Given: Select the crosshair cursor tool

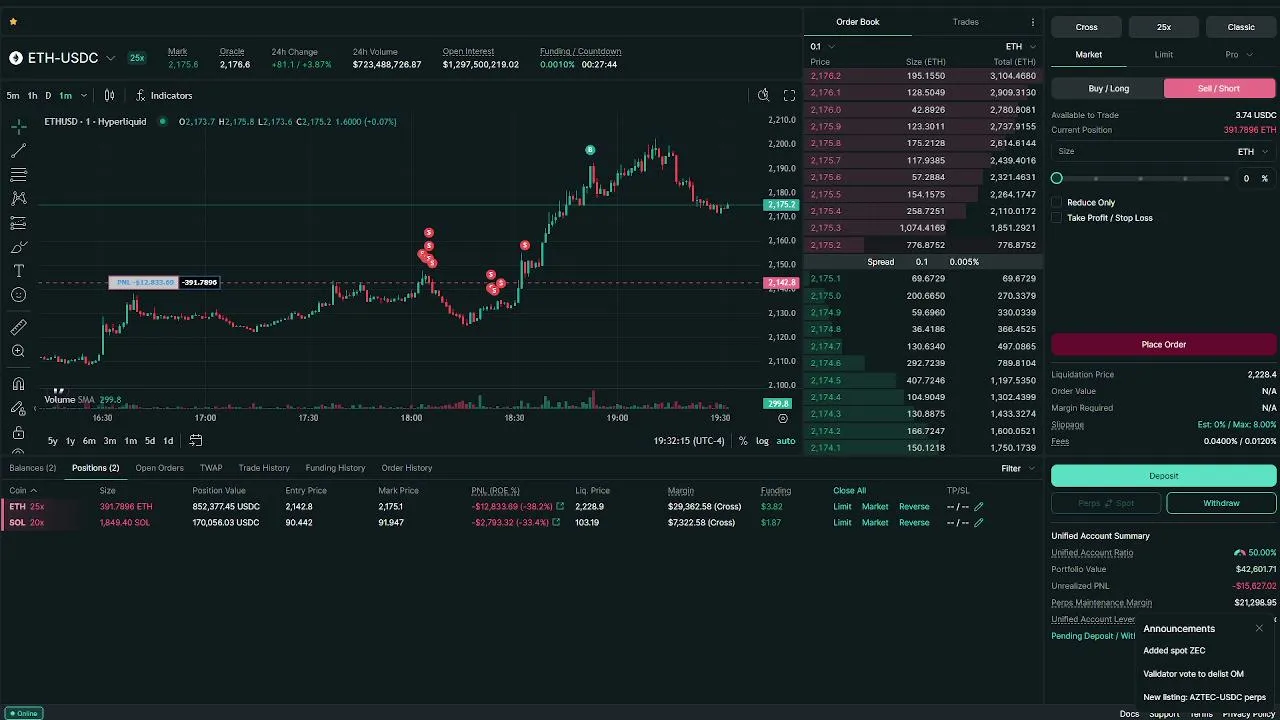Looking at the screenshot, I should tap(18, 127).
